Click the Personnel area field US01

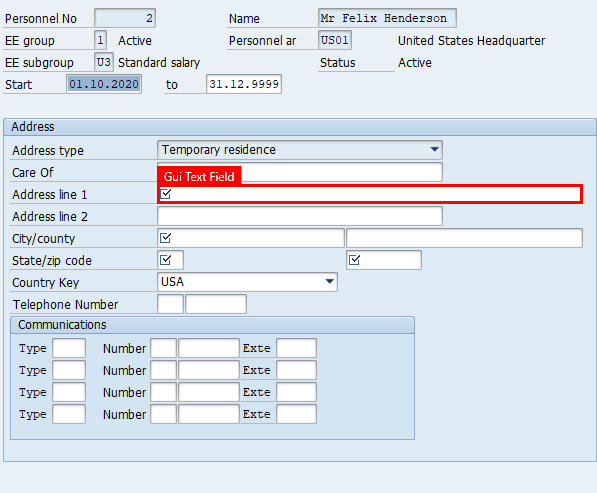pos(335,40)
